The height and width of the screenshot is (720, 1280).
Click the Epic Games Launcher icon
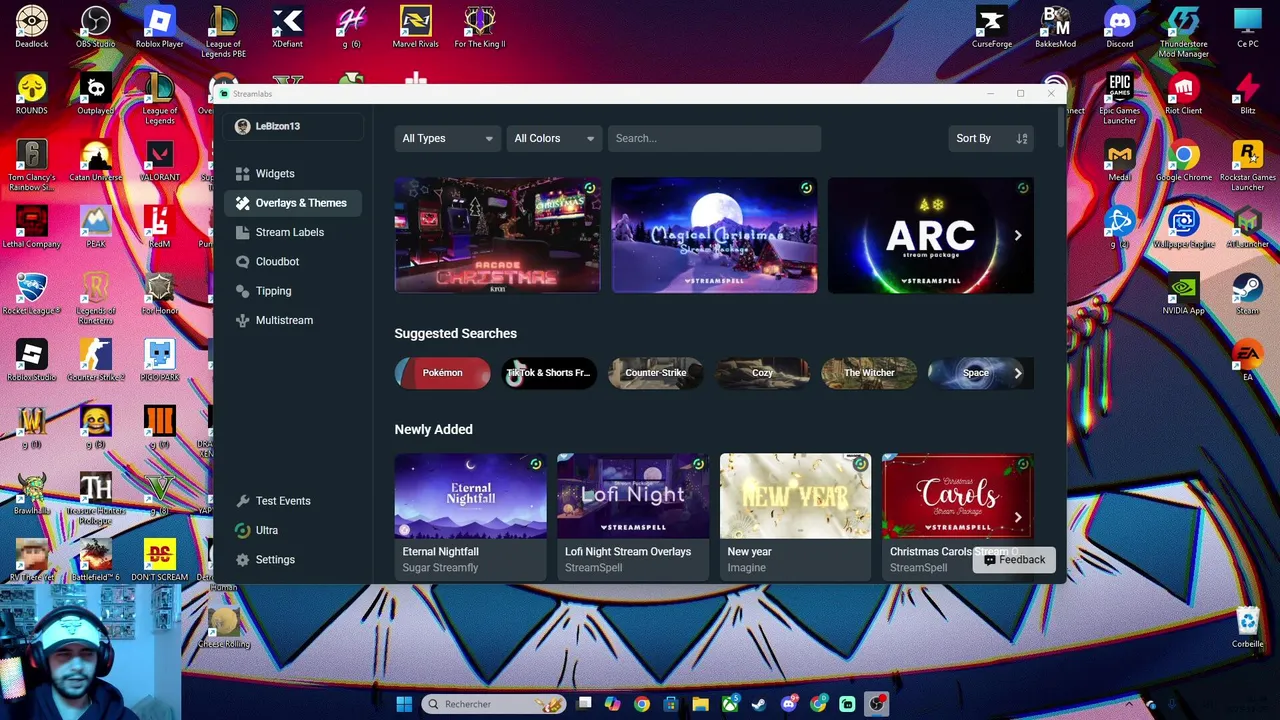[x=1120, y=98]
